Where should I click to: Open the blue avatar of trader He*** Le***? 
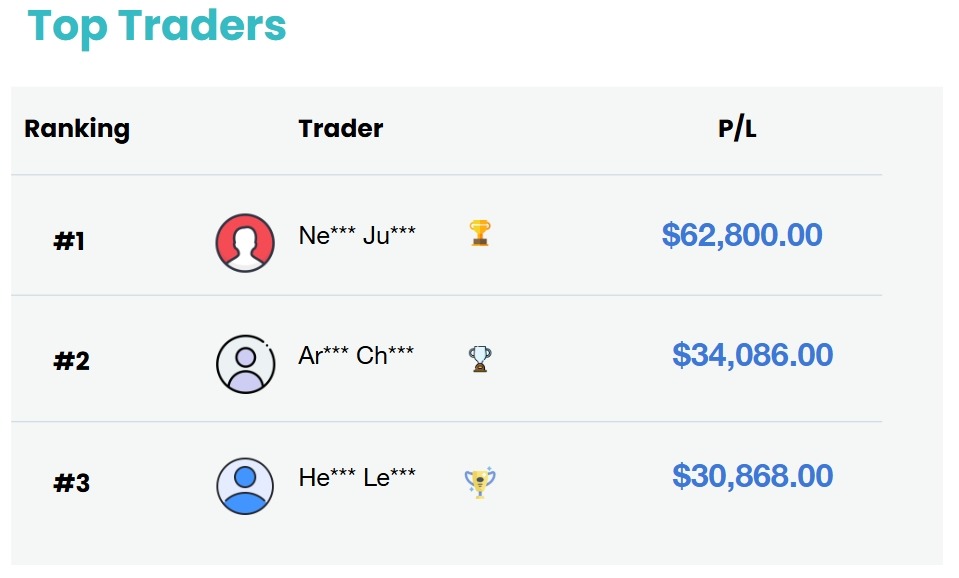[245, 486]
